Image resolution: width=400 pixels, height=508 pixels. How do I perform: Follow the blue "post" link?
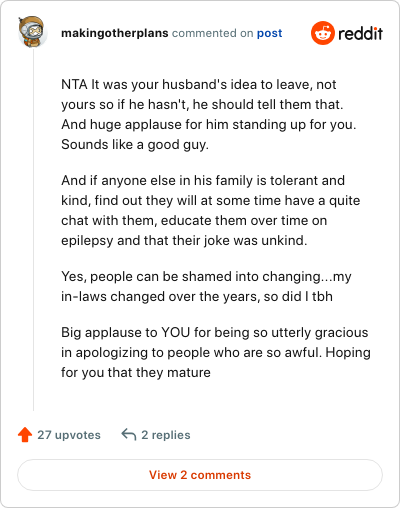pyautogui.click(x=269, y=33)
